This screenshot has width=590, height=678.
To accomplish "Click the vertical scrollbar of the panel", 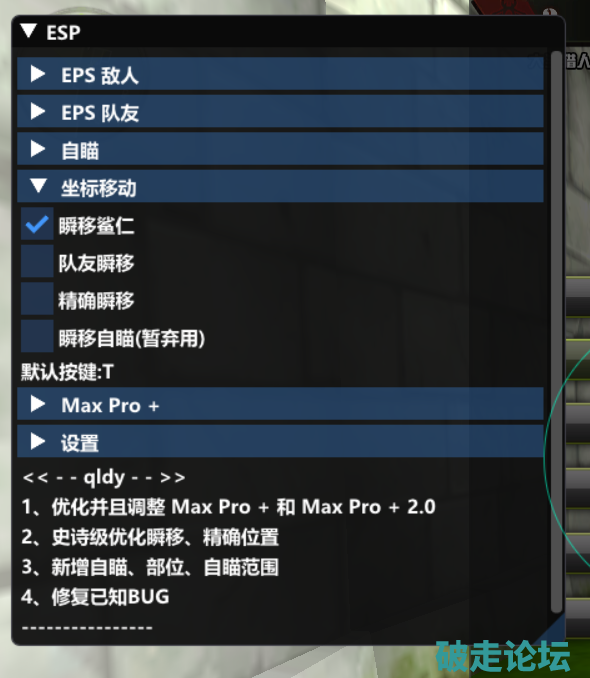I will point(557,332).
